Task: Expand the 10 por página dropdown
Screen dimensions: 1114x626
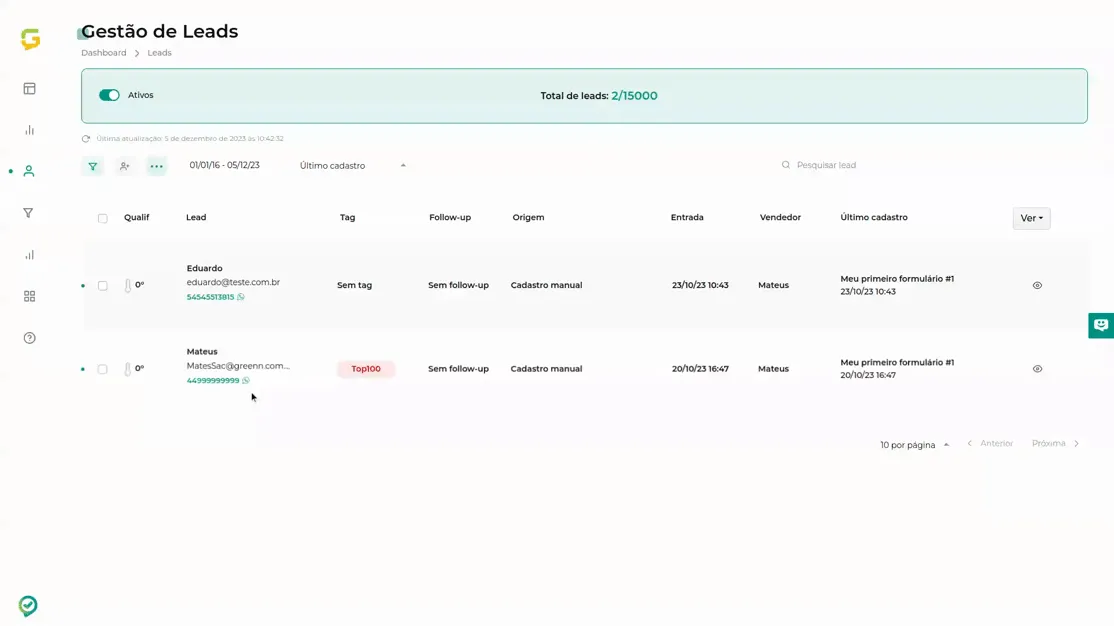Action: [914, 445]
